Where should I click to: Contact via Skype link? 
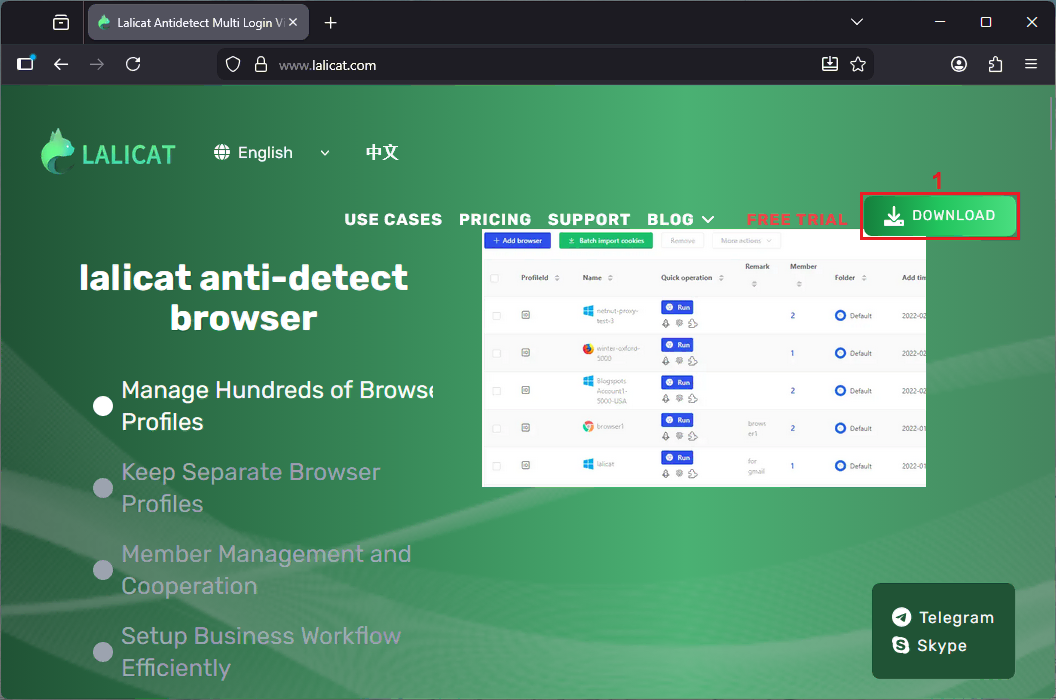point(929,645)
